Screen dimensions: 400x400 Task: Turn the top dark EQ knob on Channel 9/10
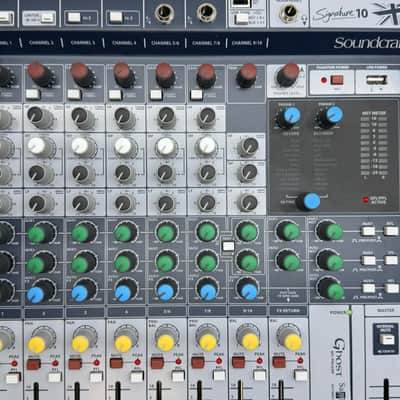[248, 147]
